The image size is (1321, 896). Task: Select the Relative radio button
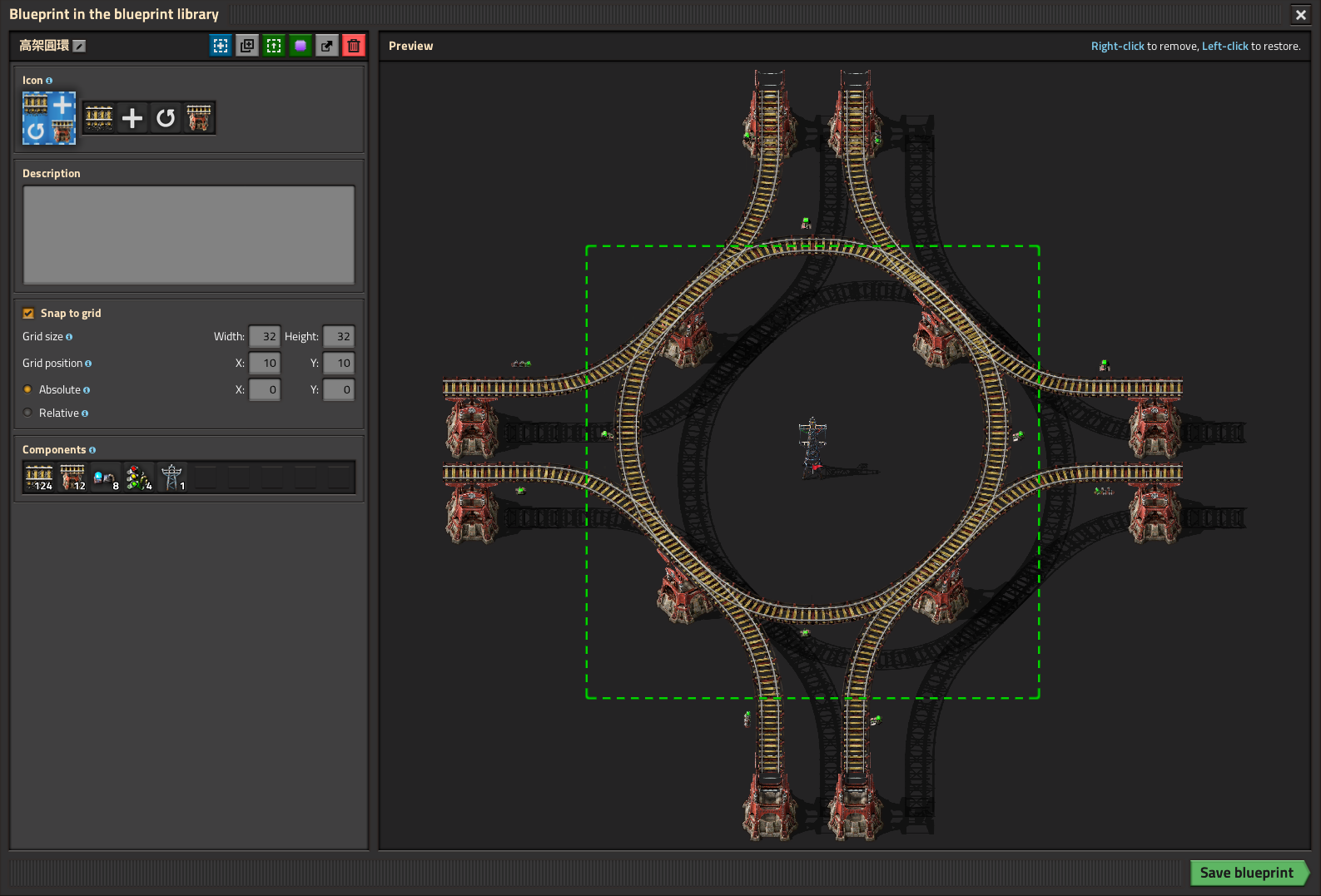[x=27, y=413]
